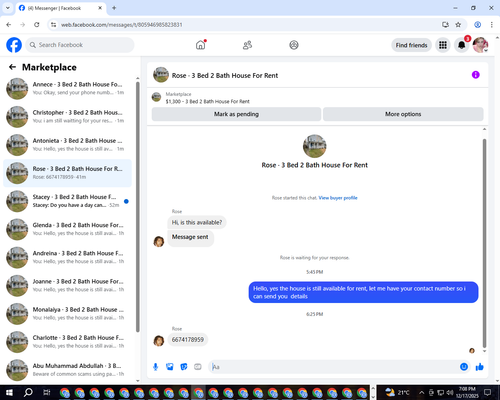The width and height of the screenshot is (500, 400).
Task: Record a voice clip with microphone icon
Action: pyautogui.click(x=155, y=367)
